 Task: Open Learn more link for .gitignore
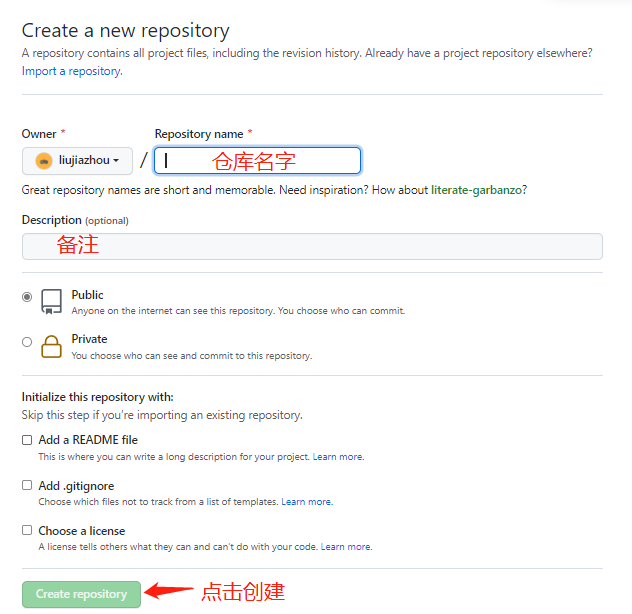[306, 502]
